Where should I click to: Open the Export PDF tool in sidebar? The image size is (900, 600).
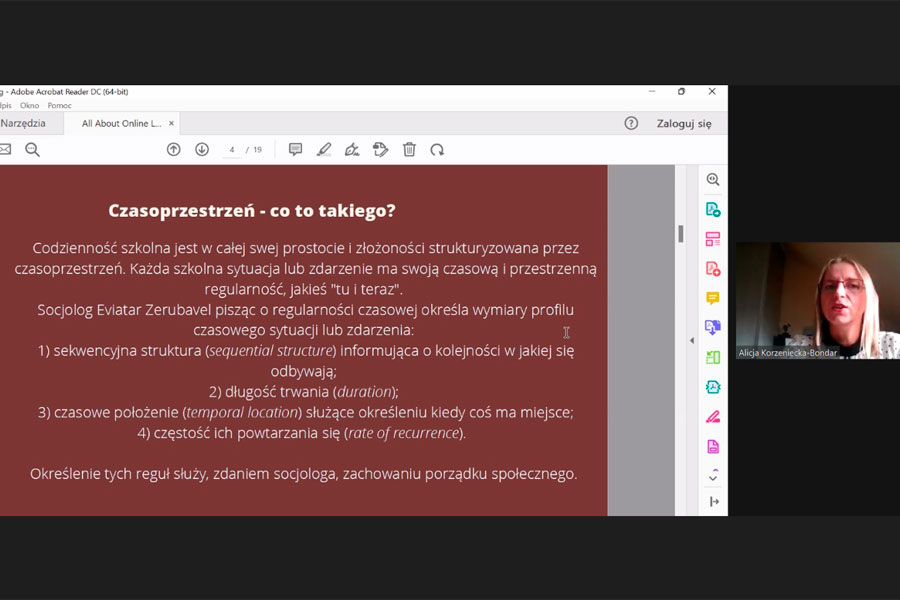tap(713, 209)
